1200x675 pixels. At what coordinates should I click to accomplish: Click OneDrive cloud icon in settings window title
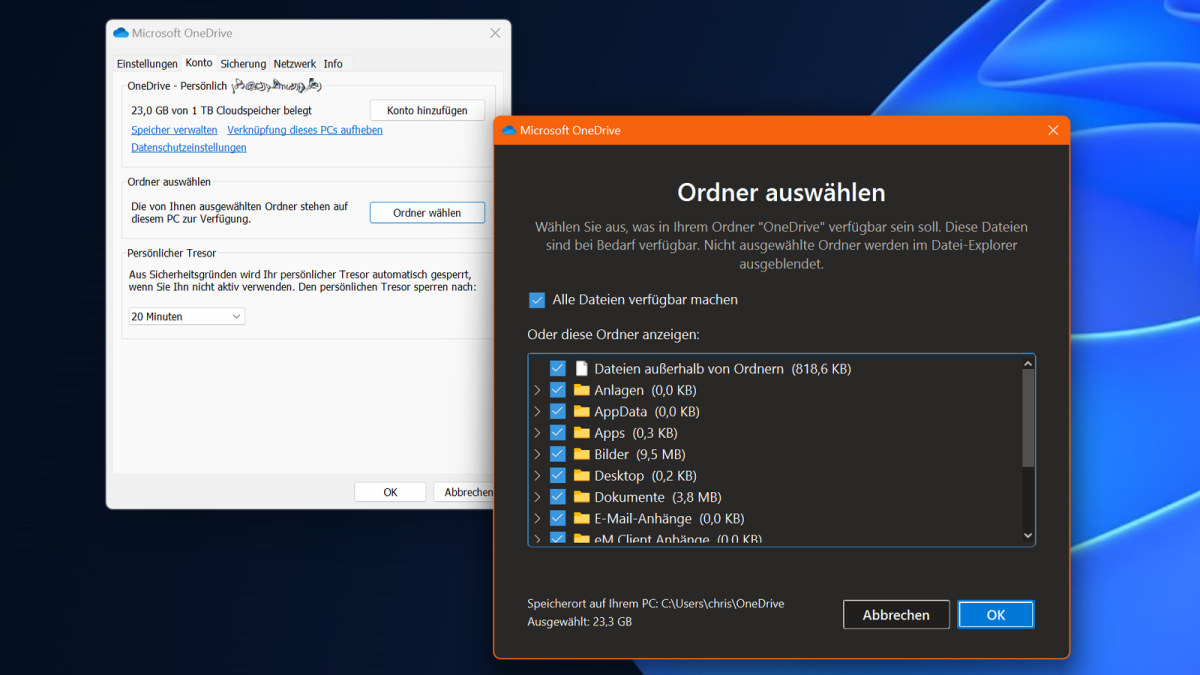click(121, 33)
